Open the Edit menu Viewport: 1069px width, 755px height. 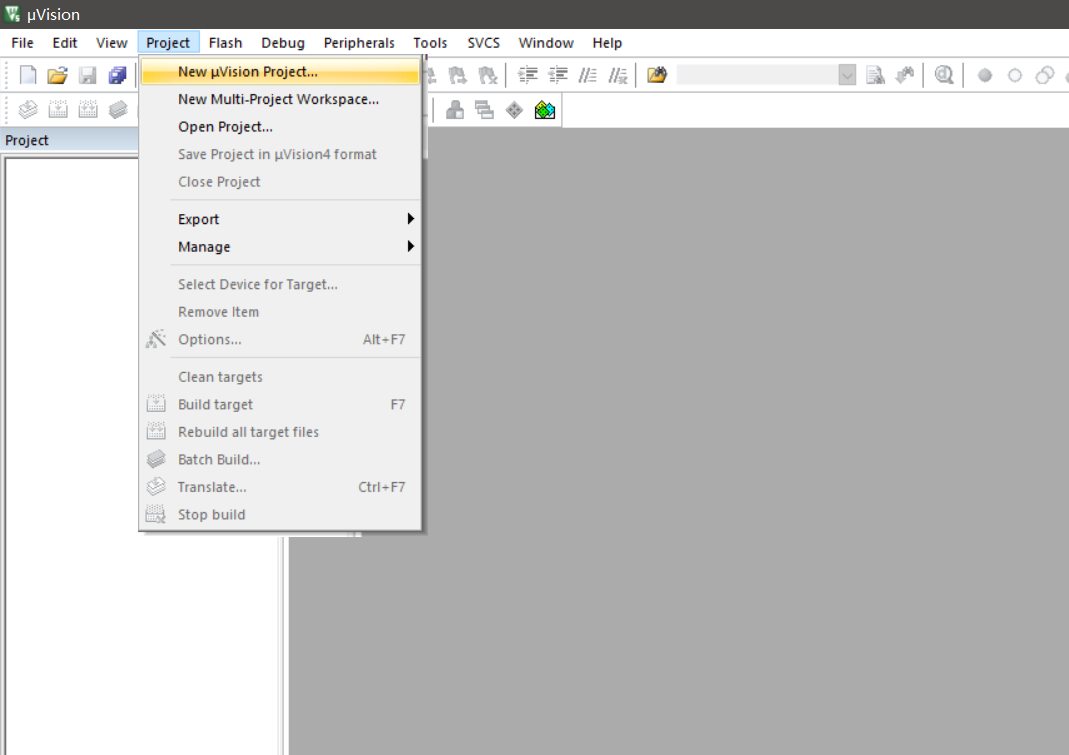pyautogui.click(x=65, y=43)
